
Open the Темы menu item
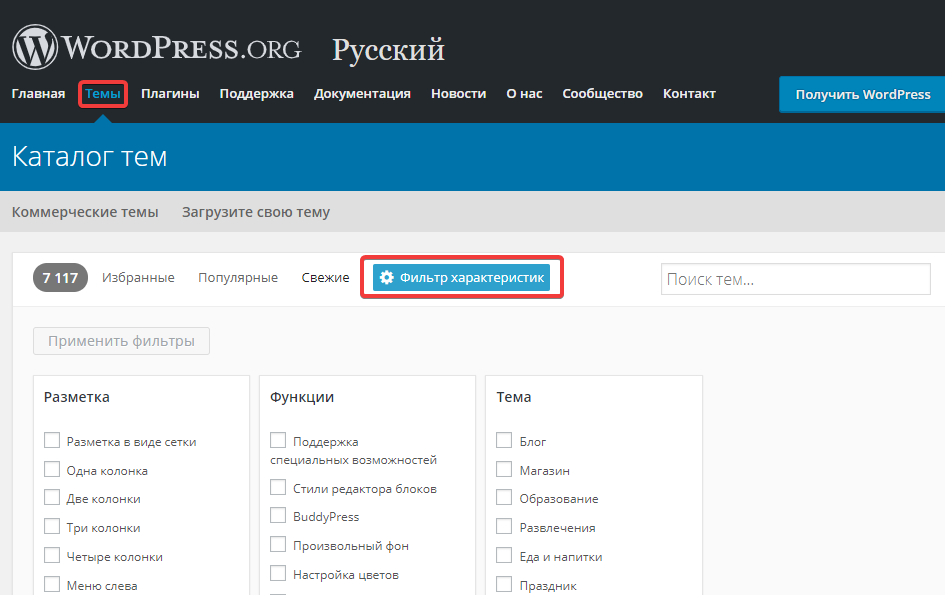pyautogui.click(x=102, y=93)
